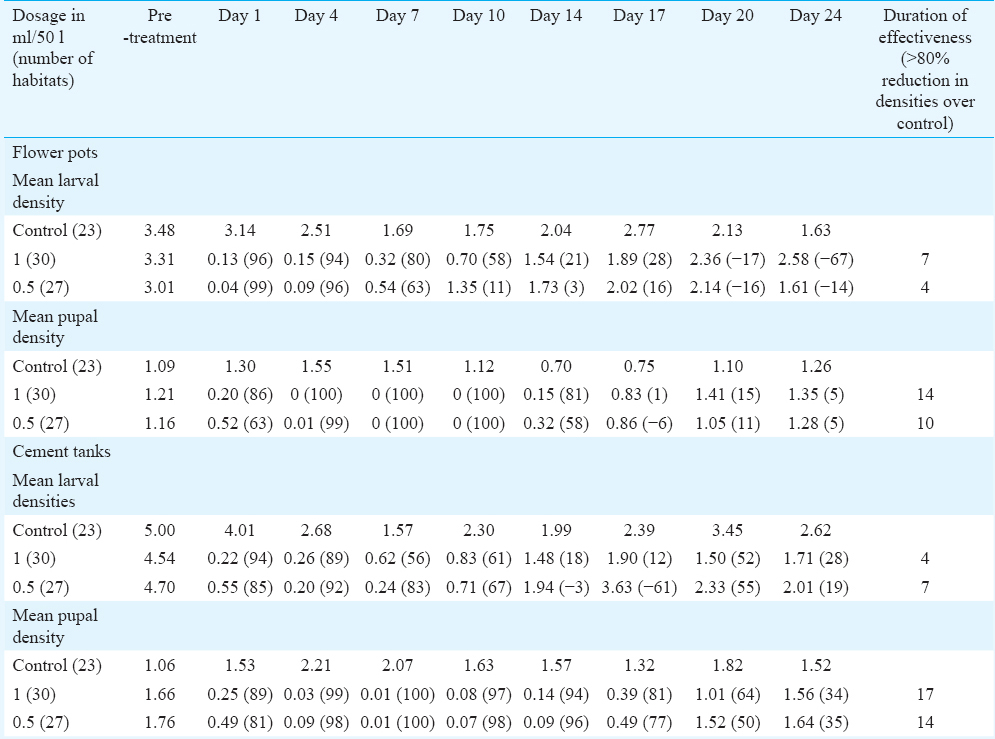Click the cell '0.03 (99)'
The width and height of the screenshot is (995, 739).
tap(316, 695)
